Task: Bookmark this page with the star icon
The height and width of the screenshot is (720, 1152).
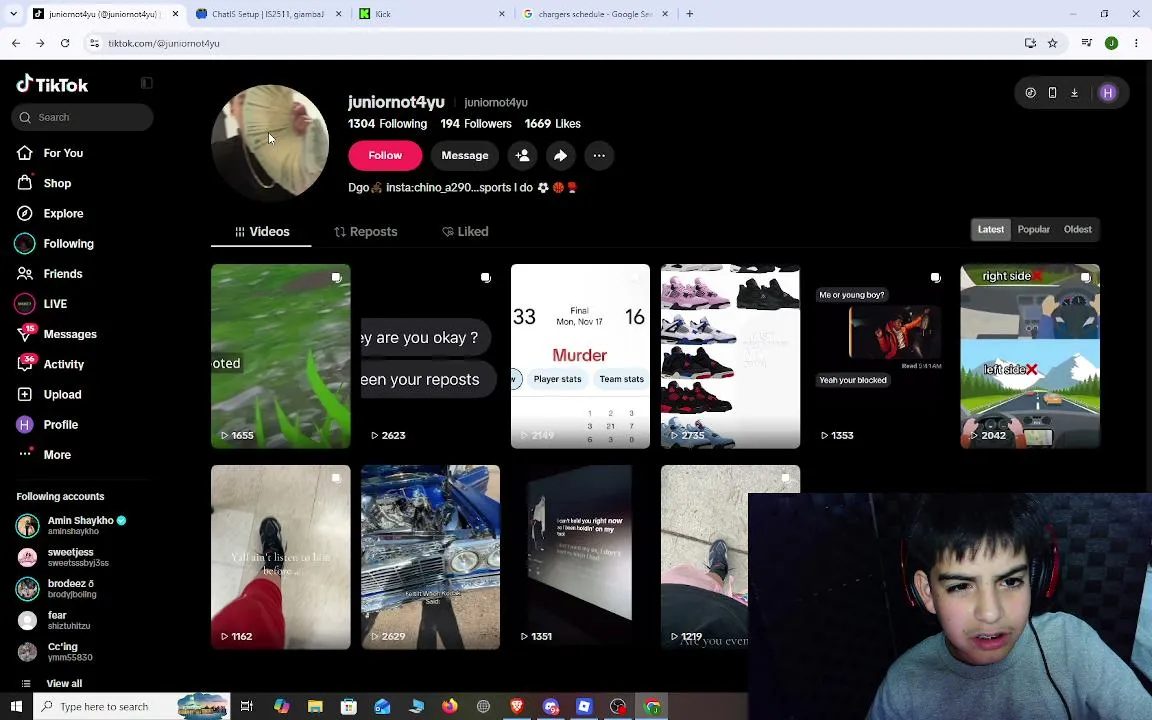Action: (1052, 43)
